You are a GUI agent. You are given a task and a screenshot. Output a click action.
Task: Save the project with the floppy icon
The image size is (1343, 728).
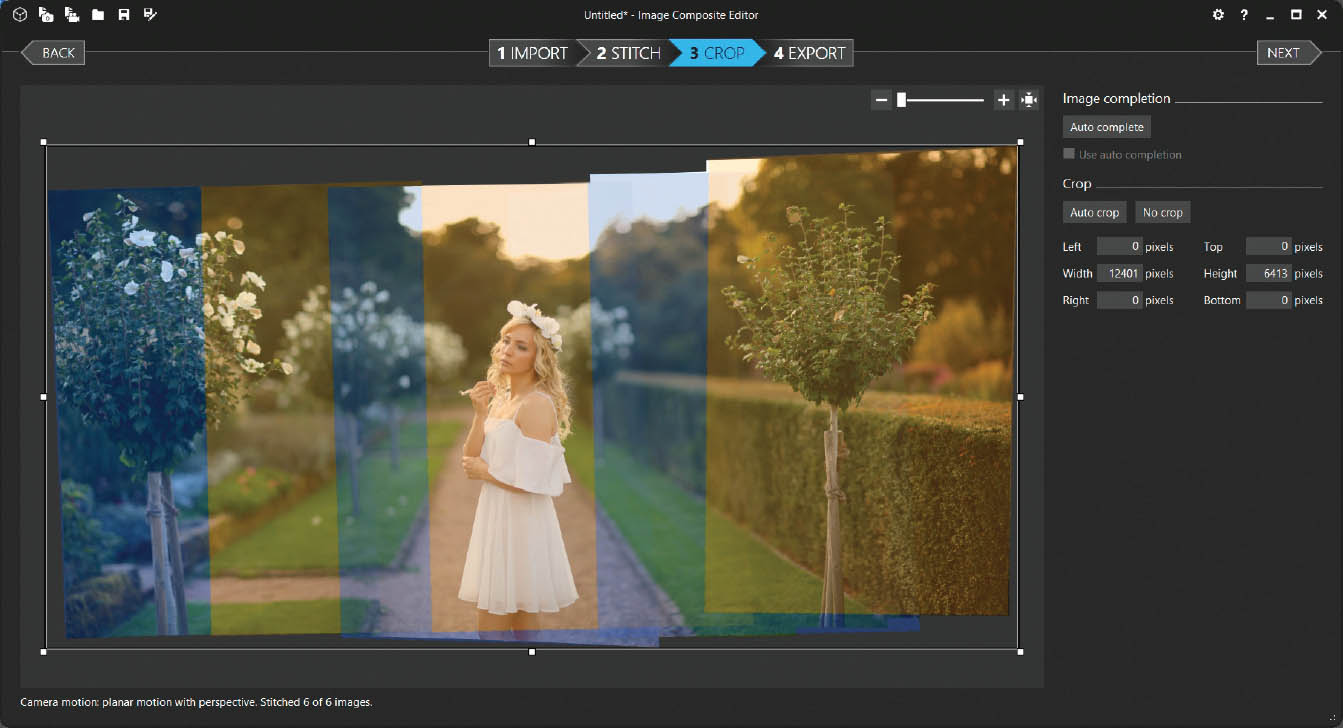click(124, 15)
